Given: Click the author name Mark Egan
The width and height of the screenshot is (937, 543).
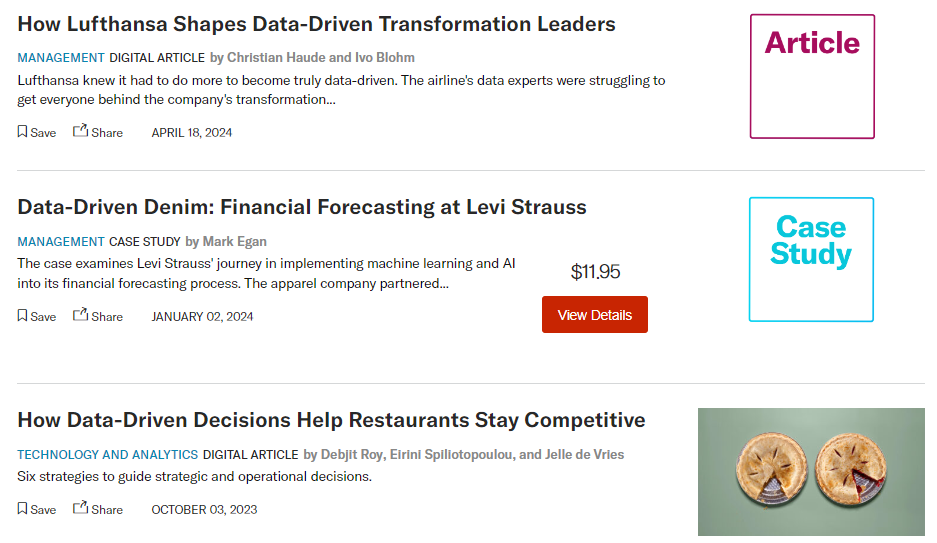Looking at the screenshot, I should pyautogui.click(x=234, y=242).
